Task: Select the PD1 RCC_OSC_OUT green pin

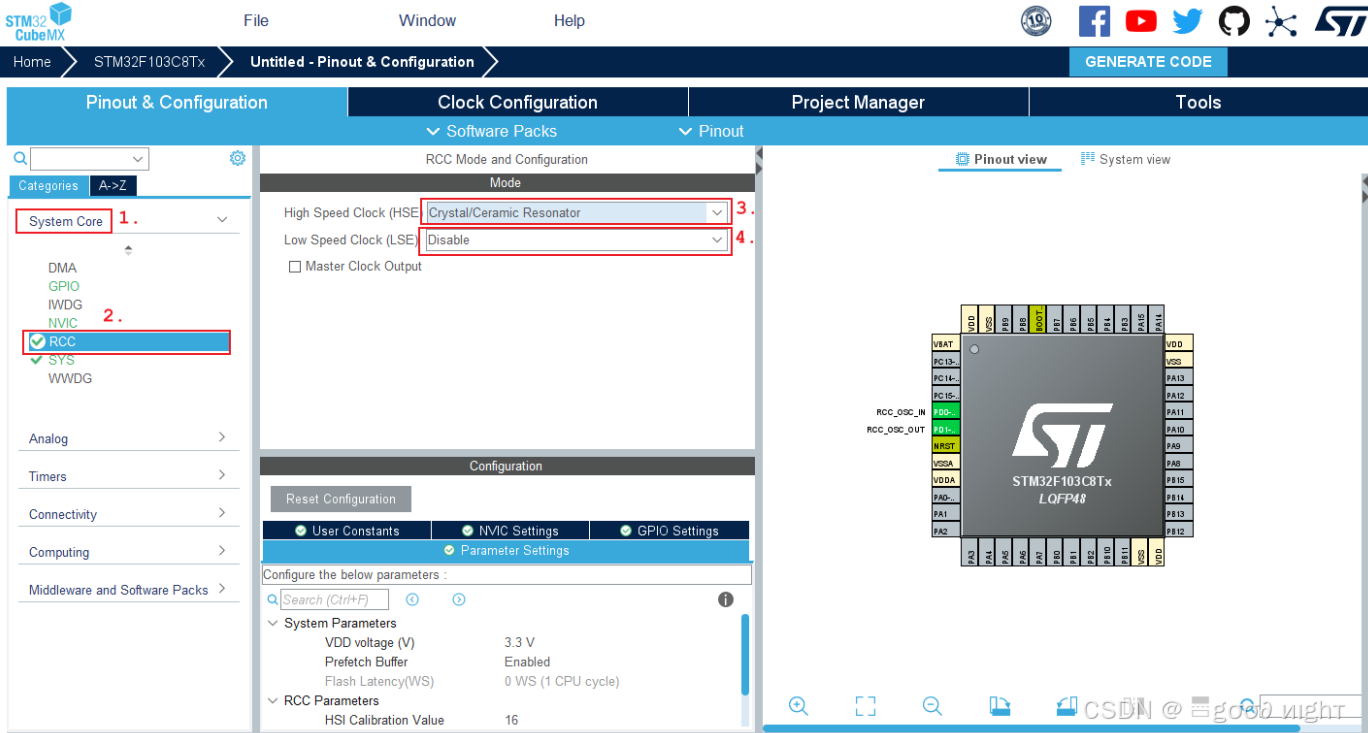Action: tap(945, 429)
